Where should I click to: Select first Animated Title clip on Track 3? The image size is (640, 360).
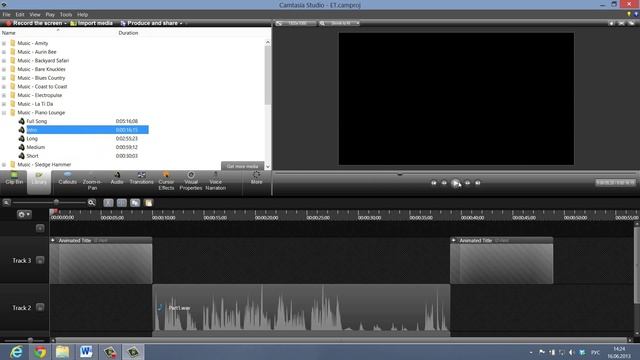(x=101, y=260)
